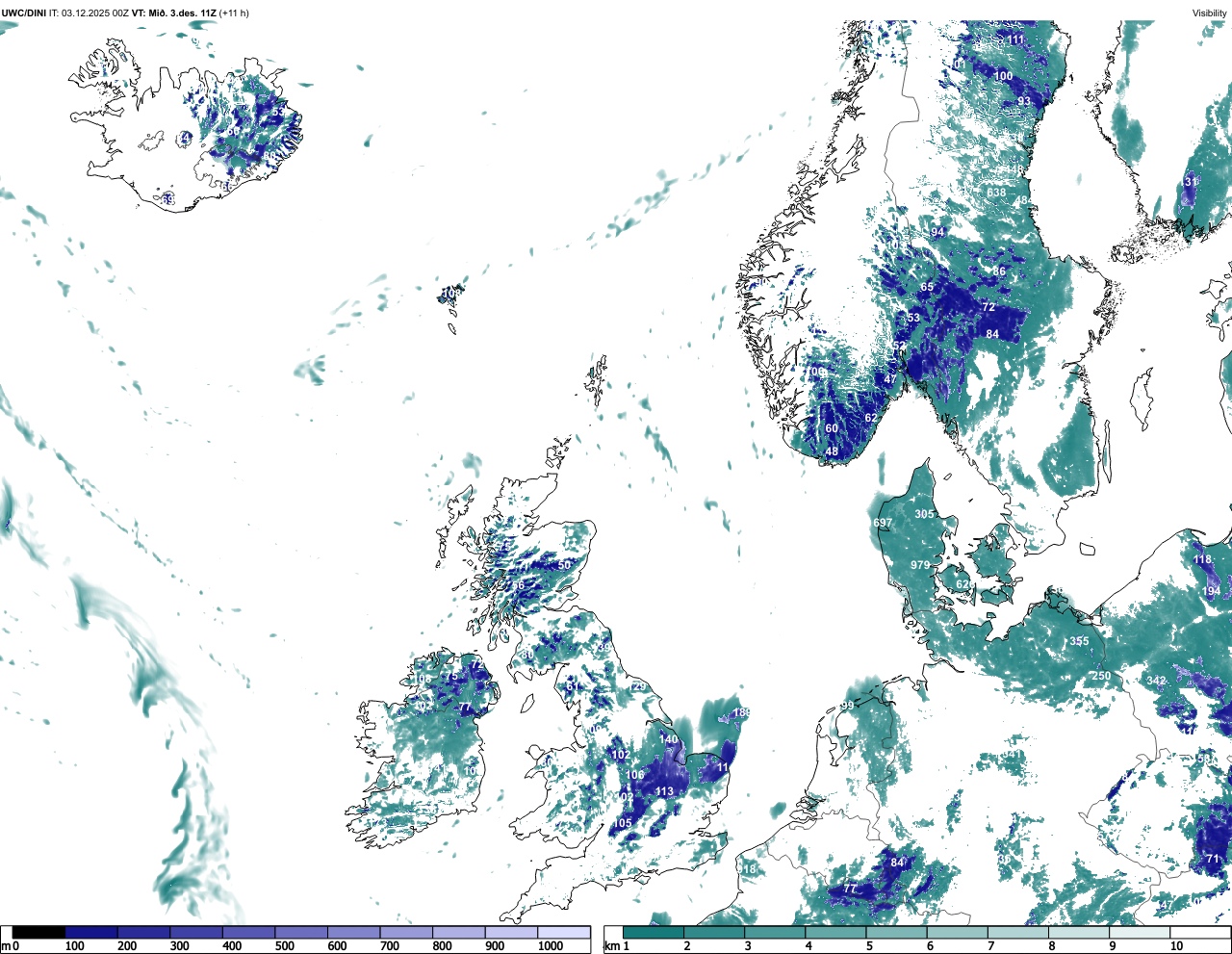
Task: Click the '1000' tick label on meter legend
Action: pyautogui.click(x=551, y=946)
